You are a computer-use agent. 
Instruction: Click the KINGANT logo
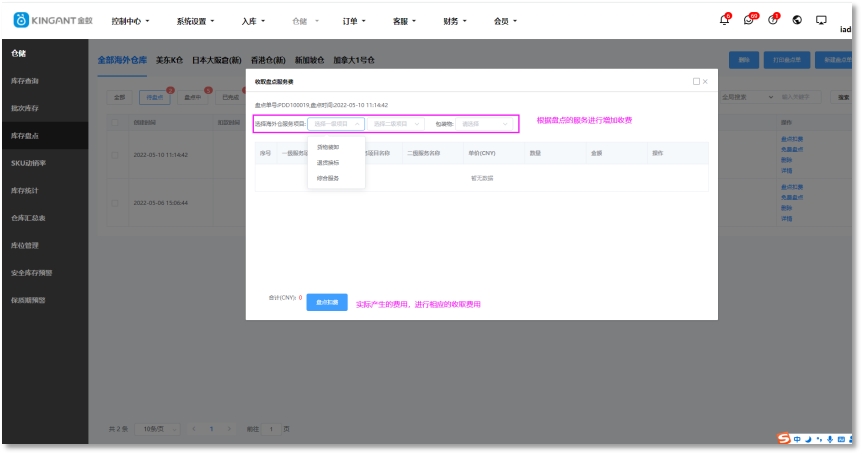point(48,20)
